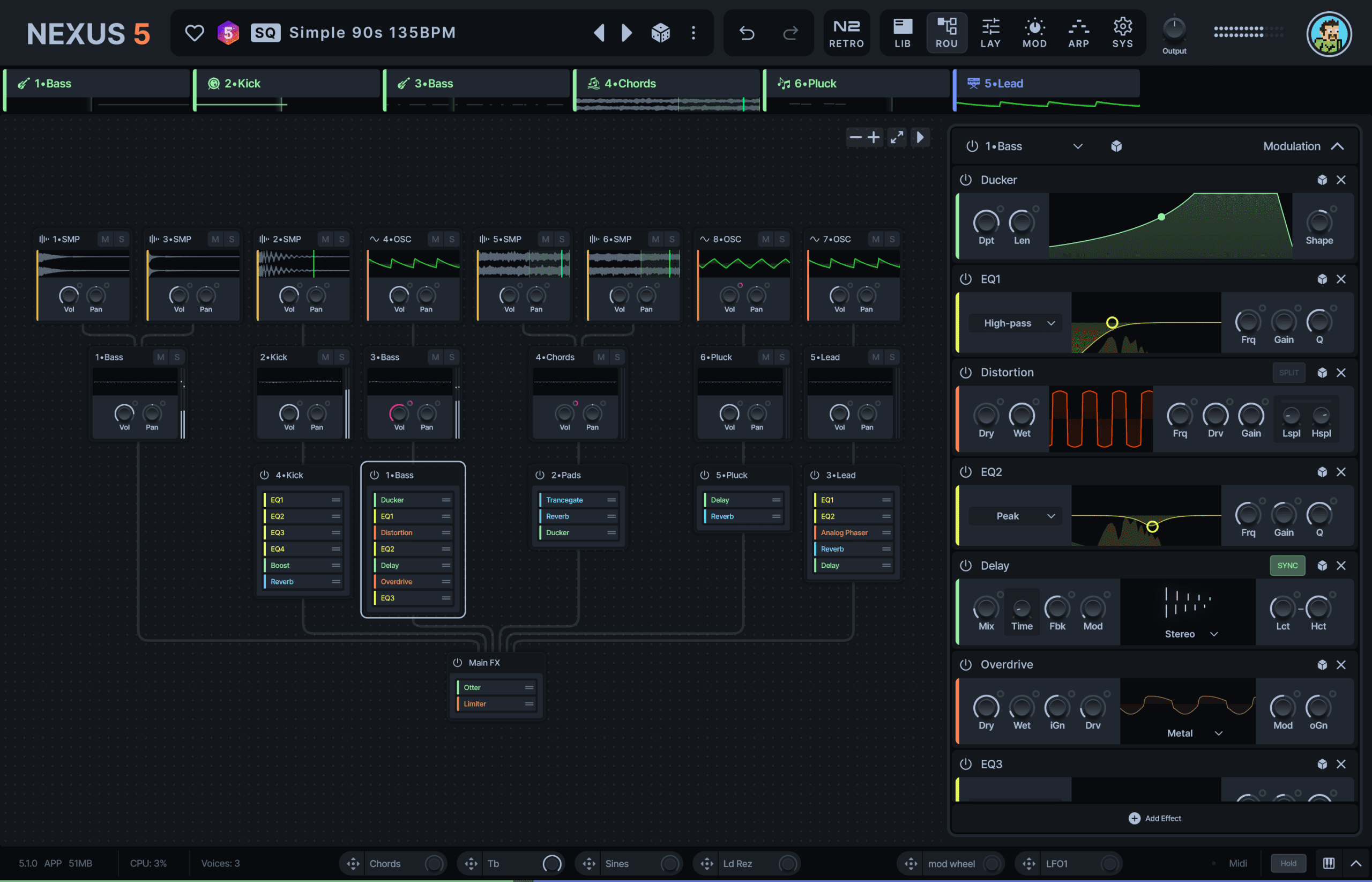Open the ARP arpeggiator page
This screenshot has width=1372, height=882.
click(x=1078, y=33)
